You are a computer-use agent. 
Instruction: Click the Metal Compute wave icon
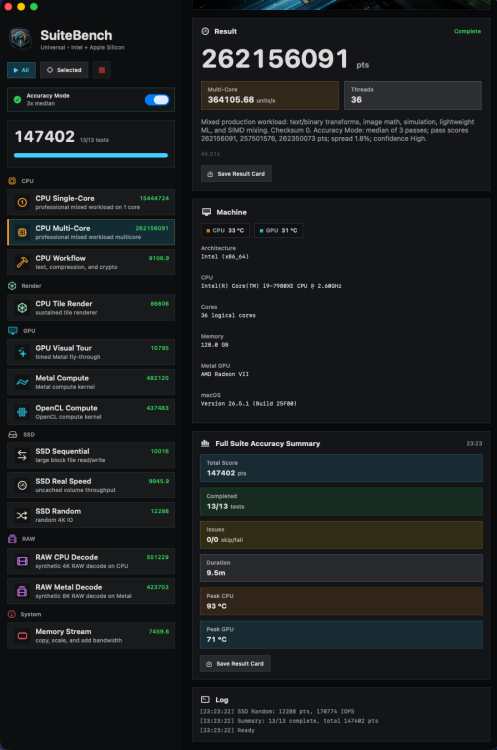click(x=22, y=382)
